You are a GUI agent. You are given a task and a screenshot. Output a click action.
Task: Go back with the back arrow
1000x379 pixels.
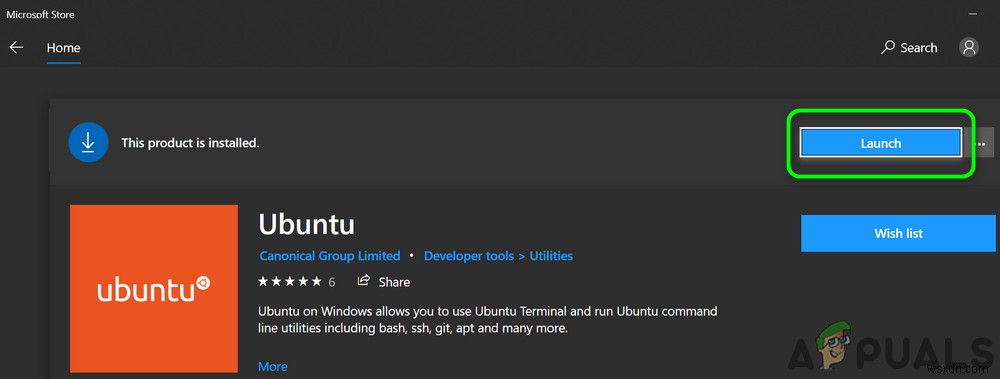point(17,48)
